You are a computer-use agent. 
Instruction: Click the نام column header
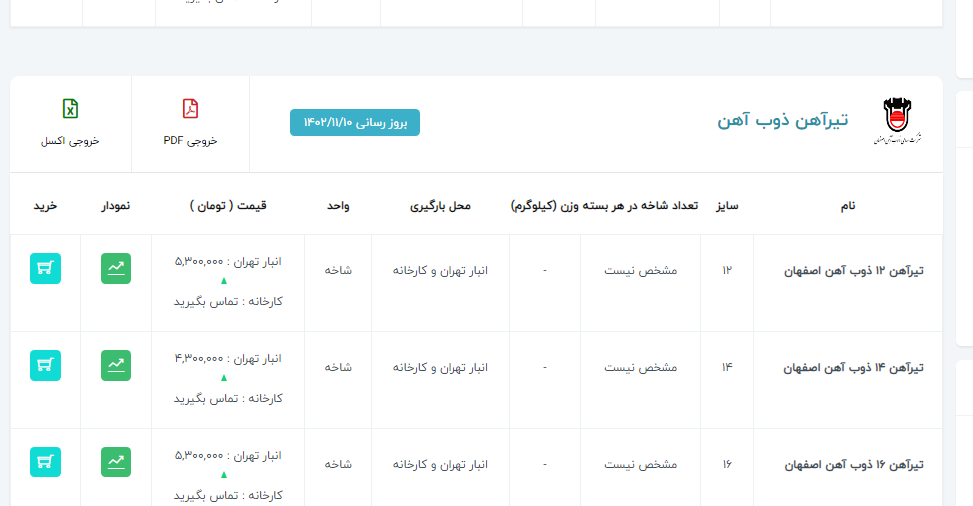[x=847, y=206]
